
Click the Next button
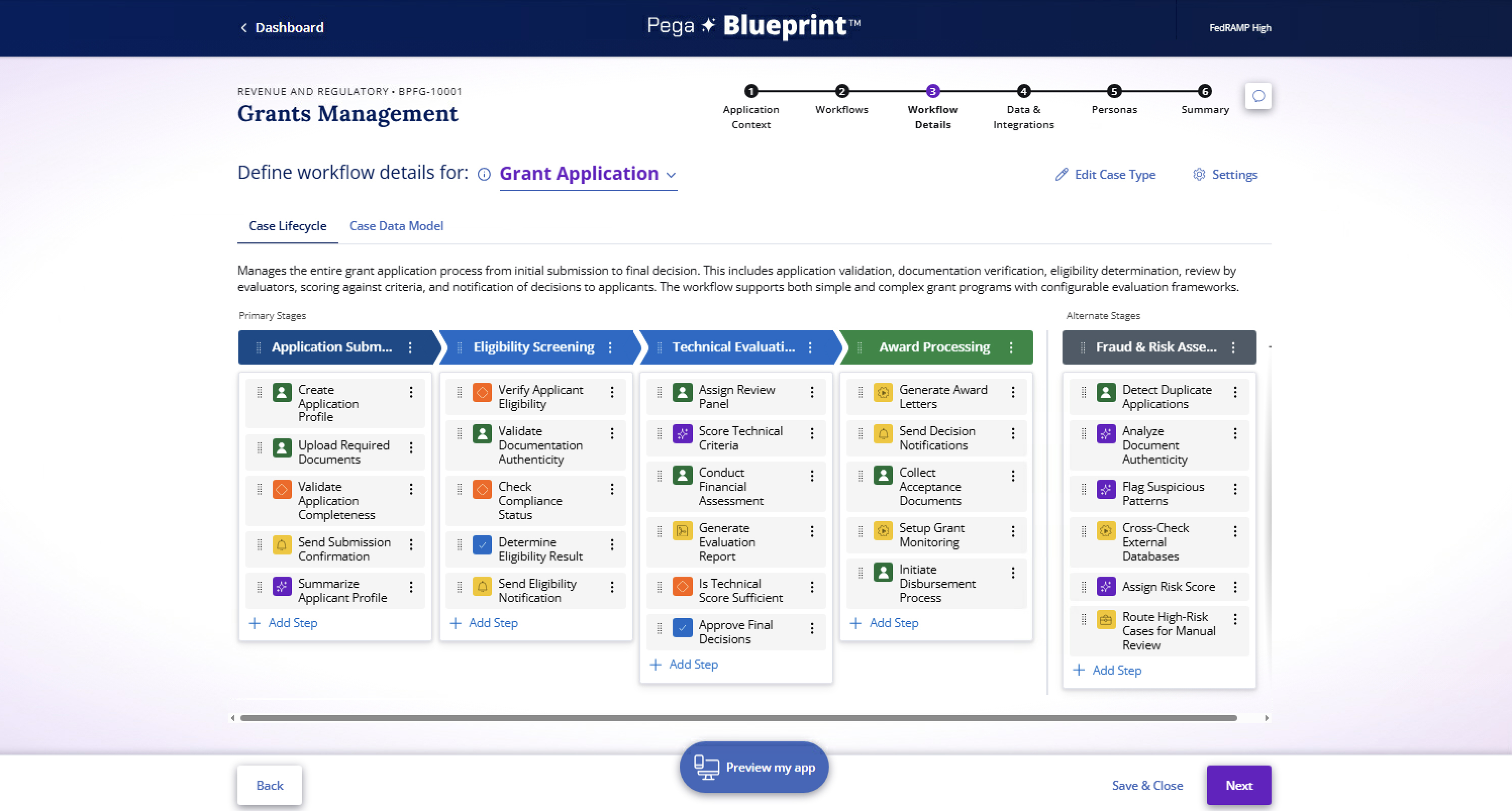[x=1238, y=785]
